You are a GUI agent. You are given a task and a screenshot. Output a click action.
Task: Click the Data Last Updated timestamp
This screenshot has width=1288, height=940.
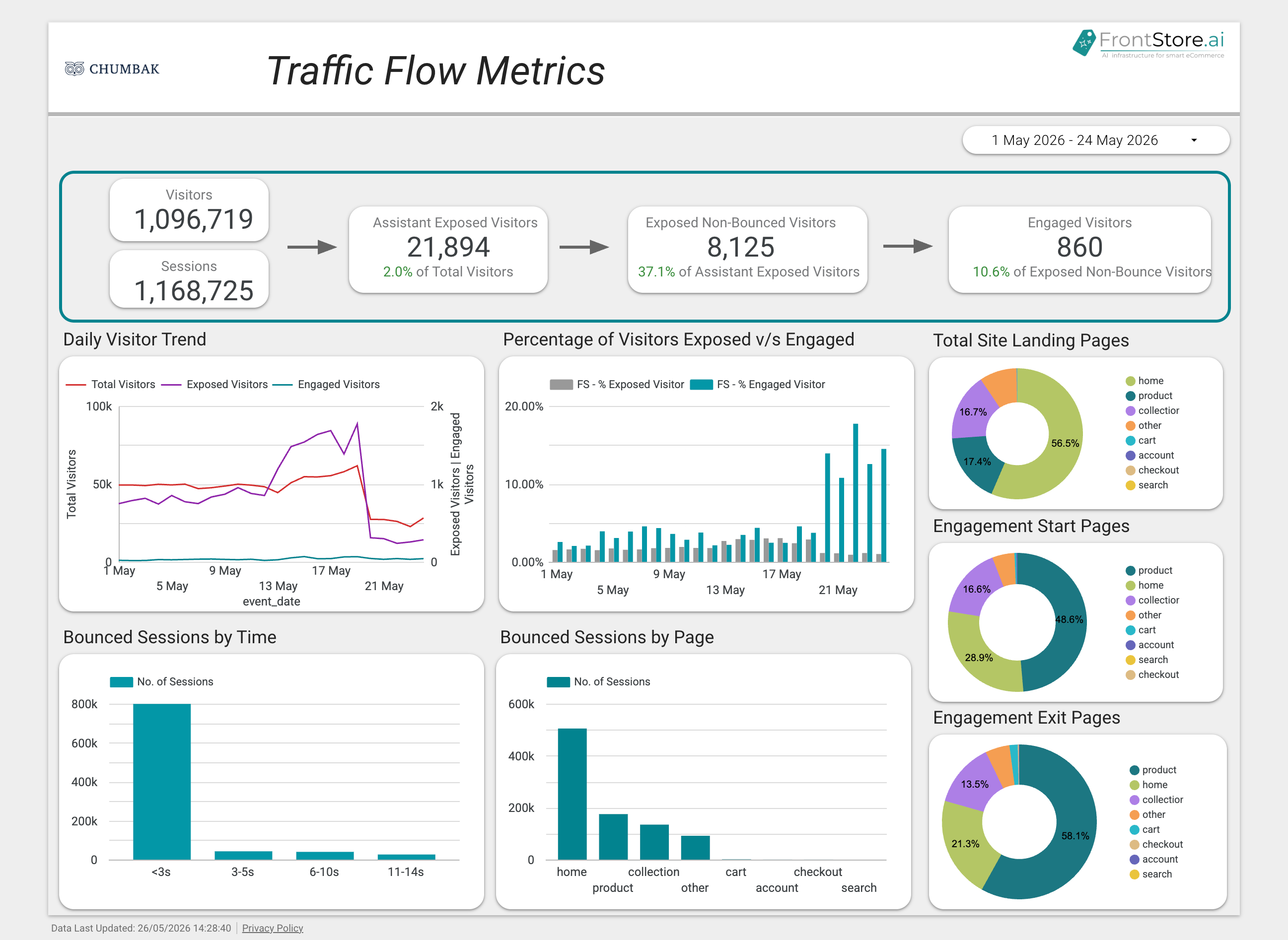[141, 928]
